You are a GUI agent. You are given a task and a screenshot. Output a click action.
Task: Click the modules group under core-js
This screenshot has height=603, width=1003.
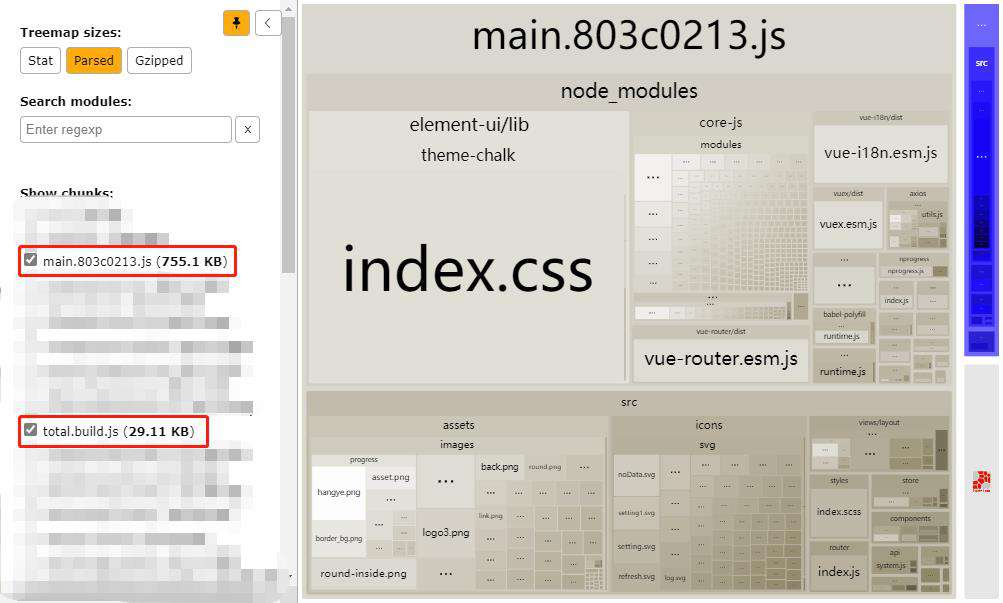[x=720, y=145]
